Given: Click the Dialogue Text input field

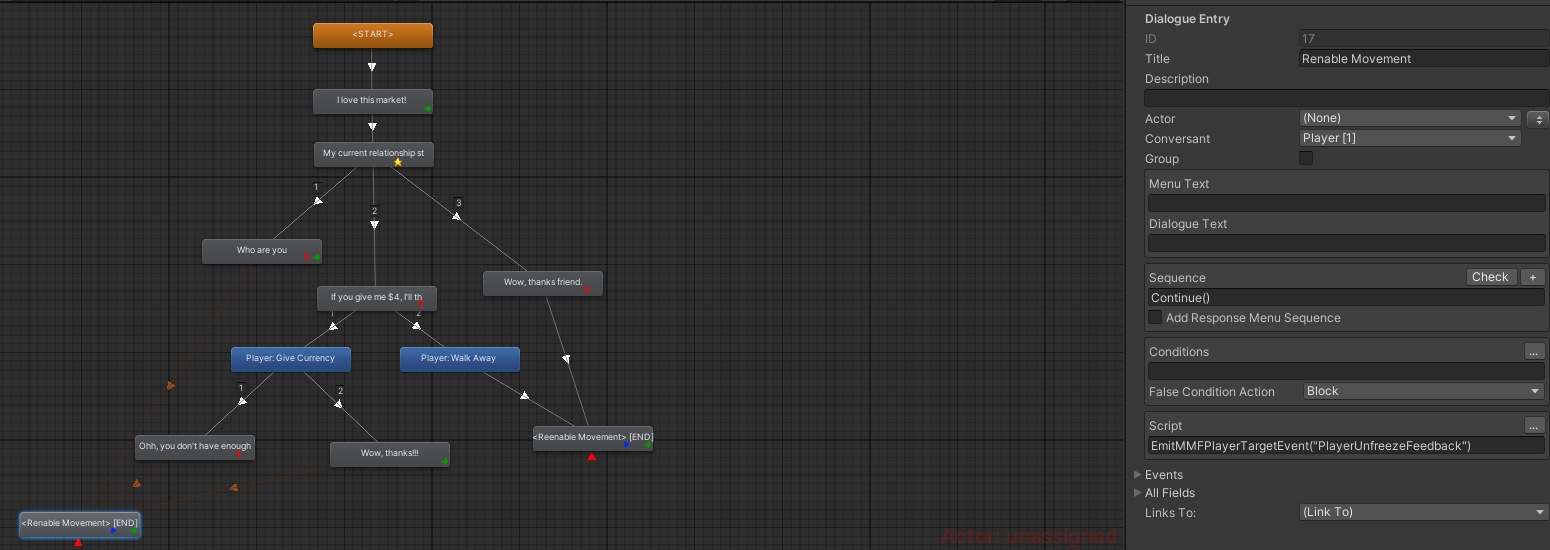Looking at the screenshot, I should [1346, 243].
